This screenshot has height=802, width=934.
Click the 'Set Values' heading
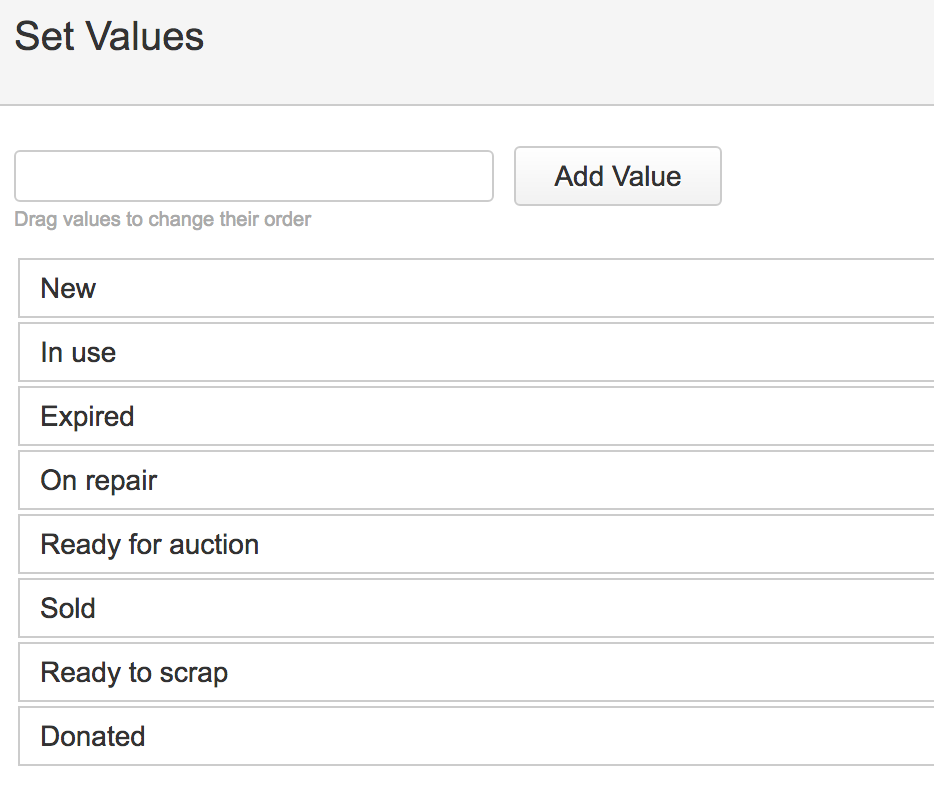click(x=109, y=37)
